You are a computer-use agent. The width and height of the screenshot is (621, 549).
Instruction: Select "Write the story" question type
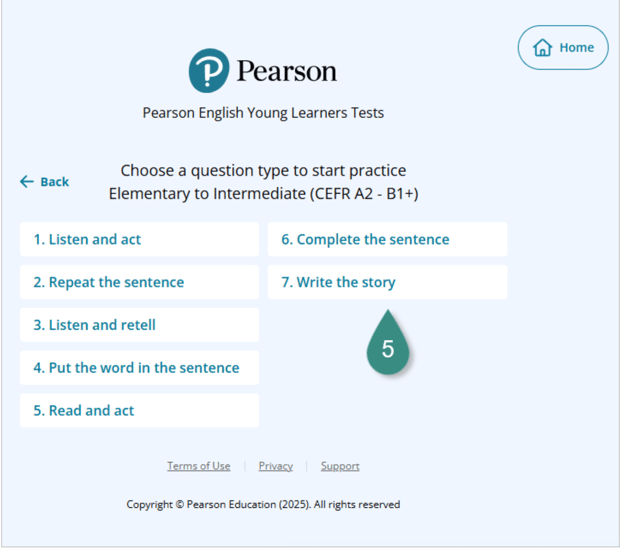click(387, 283)
